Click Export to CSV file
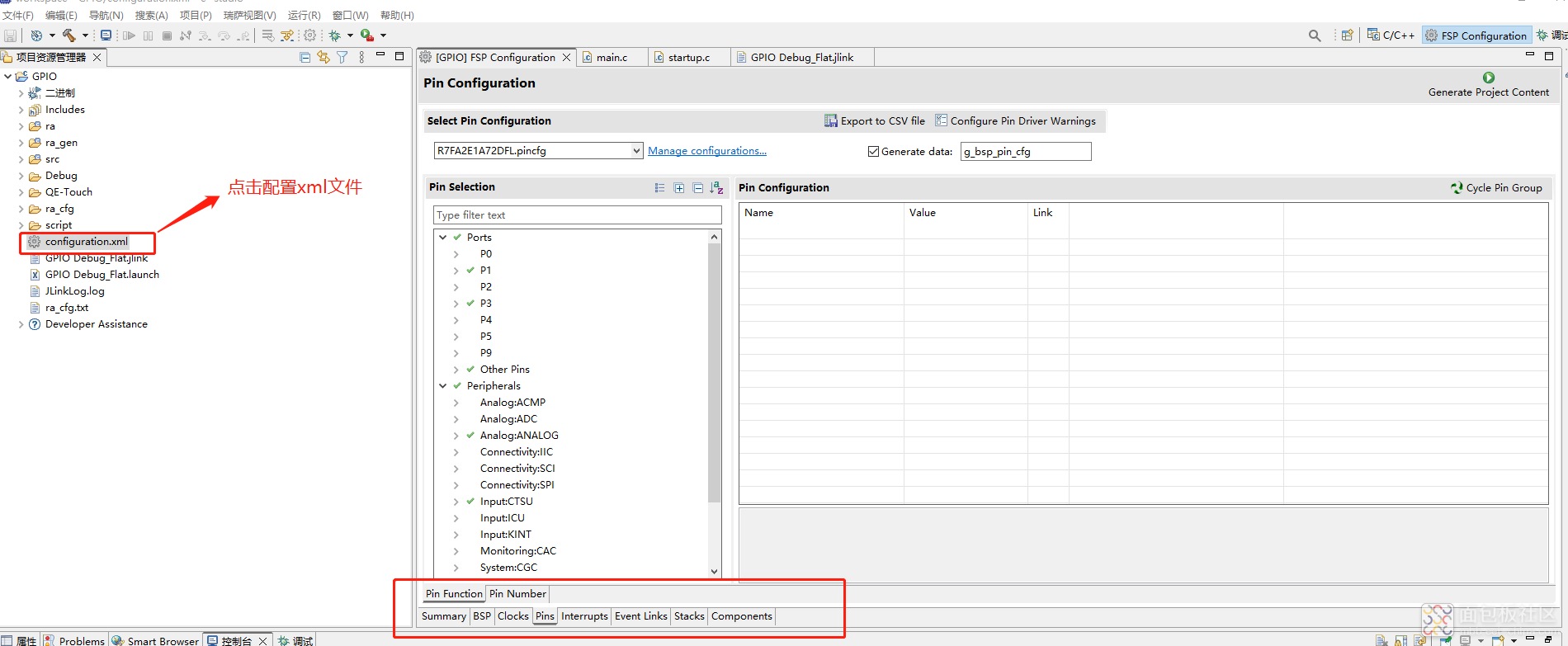The image size is (1568, 646). point(875,120)
